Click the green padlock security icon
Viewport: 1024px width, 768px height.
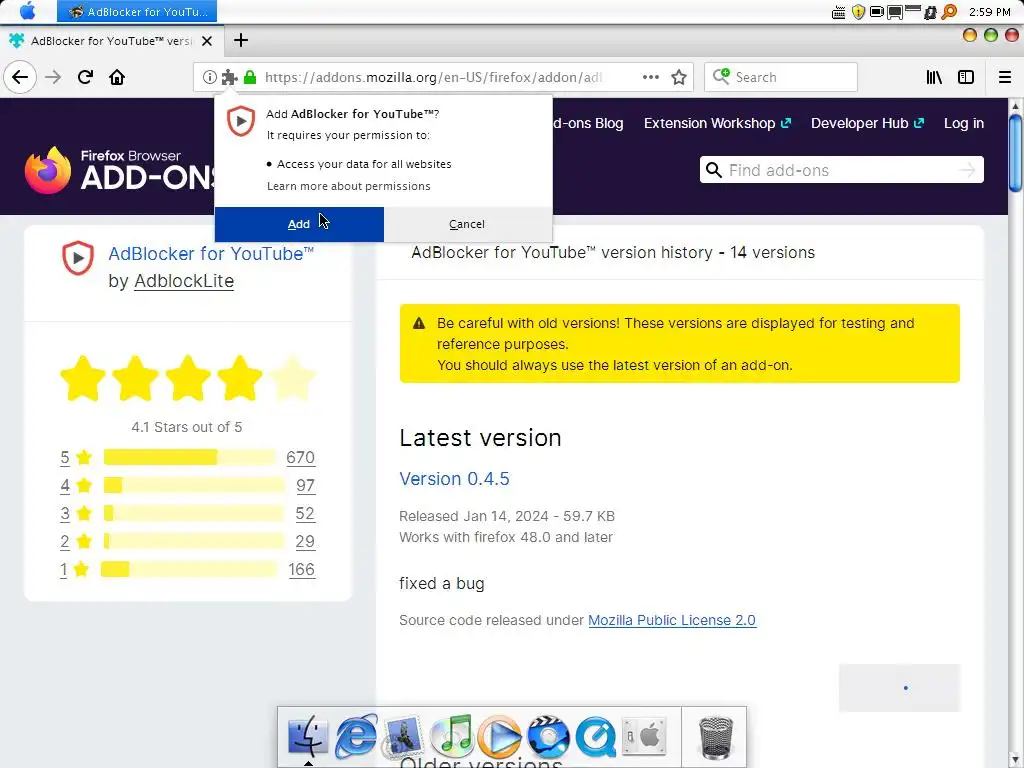click(249, 77)
